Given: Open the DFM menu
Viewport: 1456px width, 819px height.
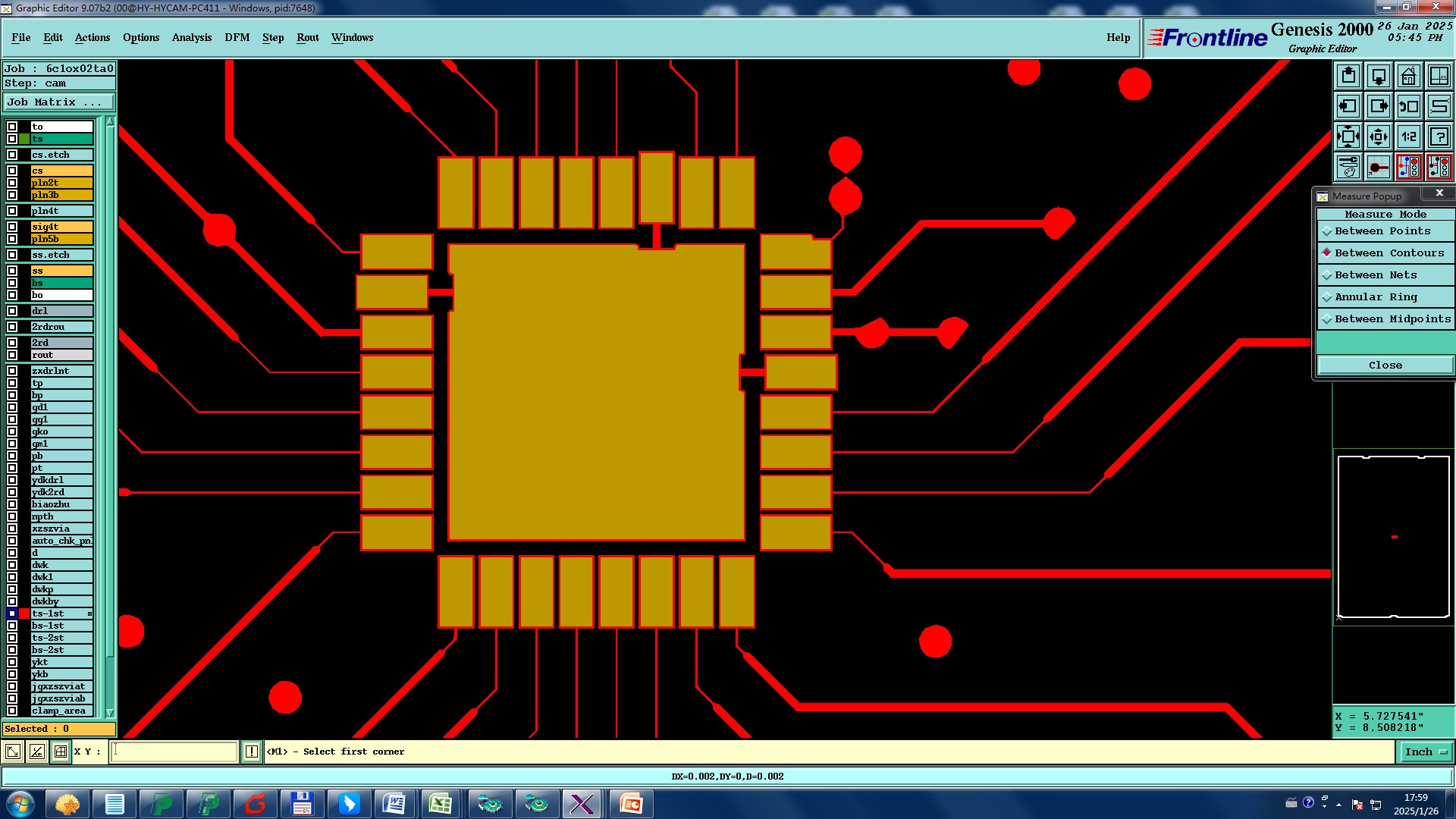Looking at the screenshot, I should coord(237,37).
